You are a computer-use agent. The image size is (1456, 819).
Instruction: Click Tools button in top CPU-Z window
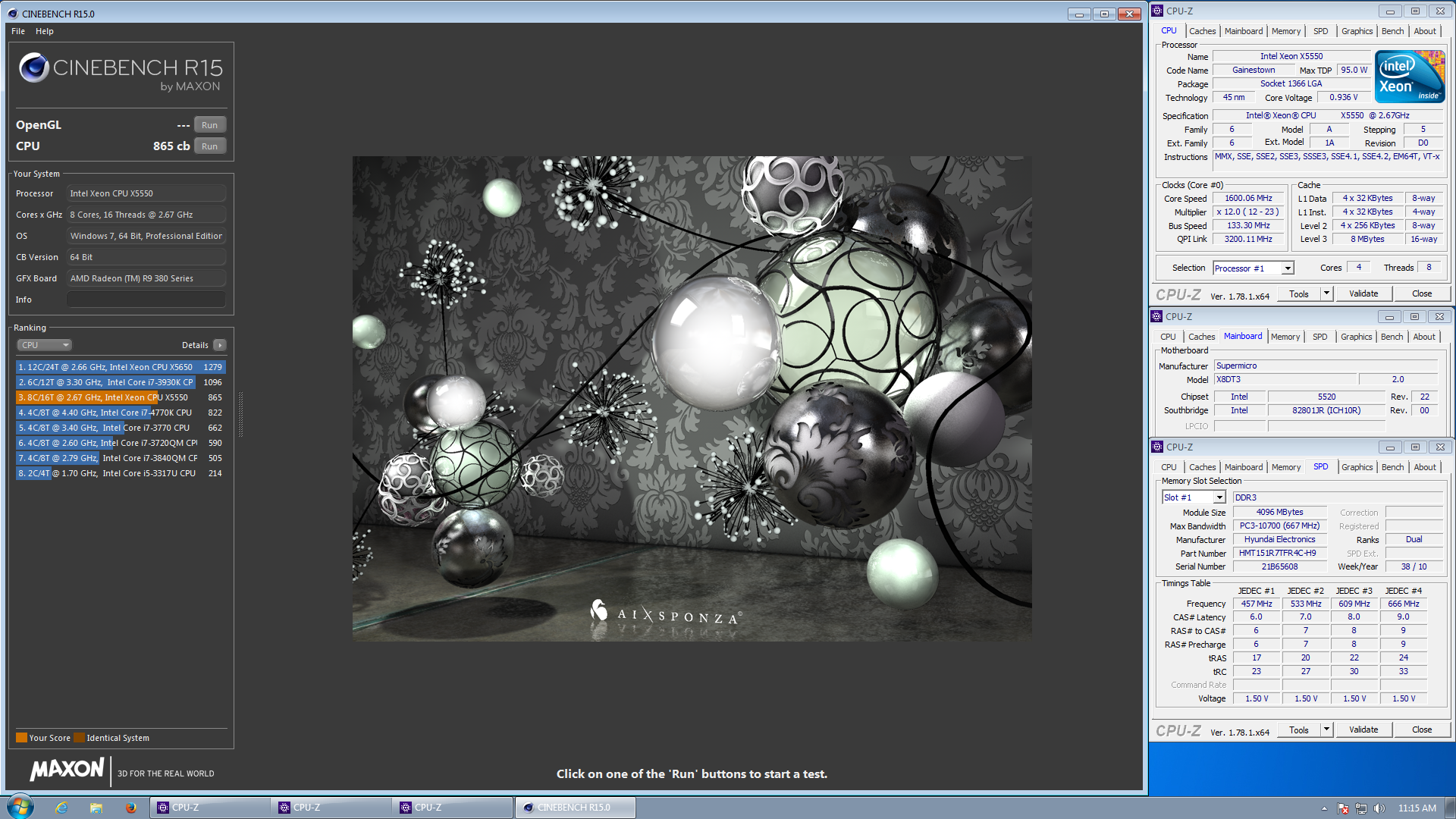pos(1299,294)
